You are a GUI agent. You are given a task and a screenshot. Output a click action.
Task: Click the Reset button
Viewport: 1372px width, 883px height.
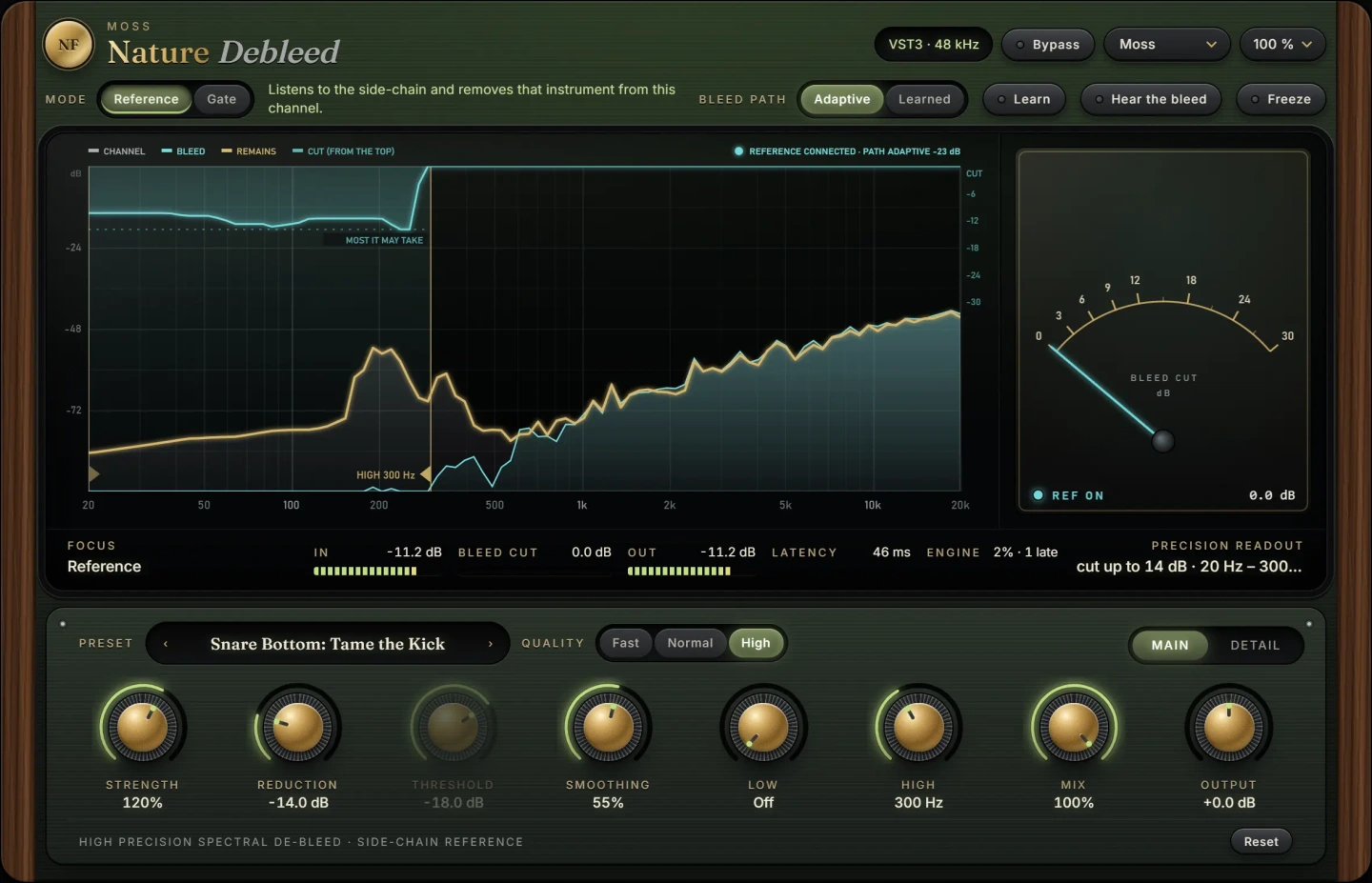click(x=1261, y=841)
